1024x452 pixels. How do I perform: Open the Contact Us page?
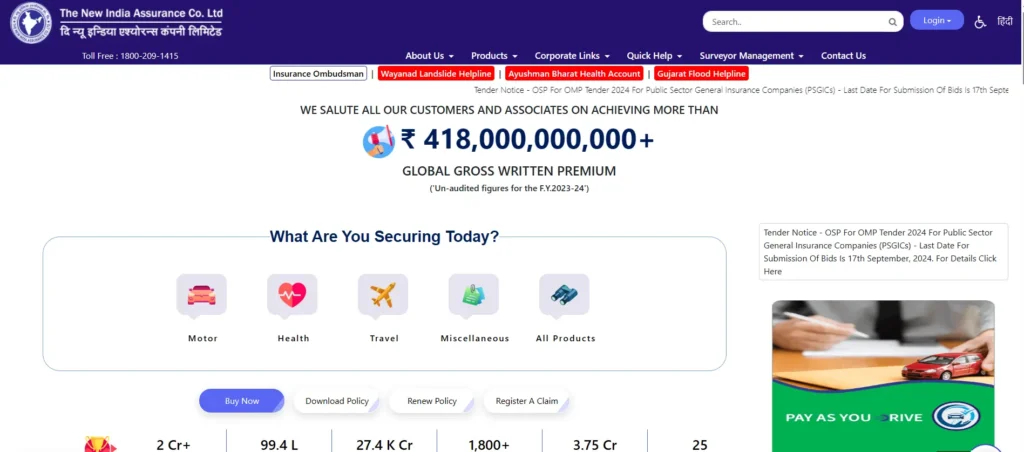(x=843, y=56)
